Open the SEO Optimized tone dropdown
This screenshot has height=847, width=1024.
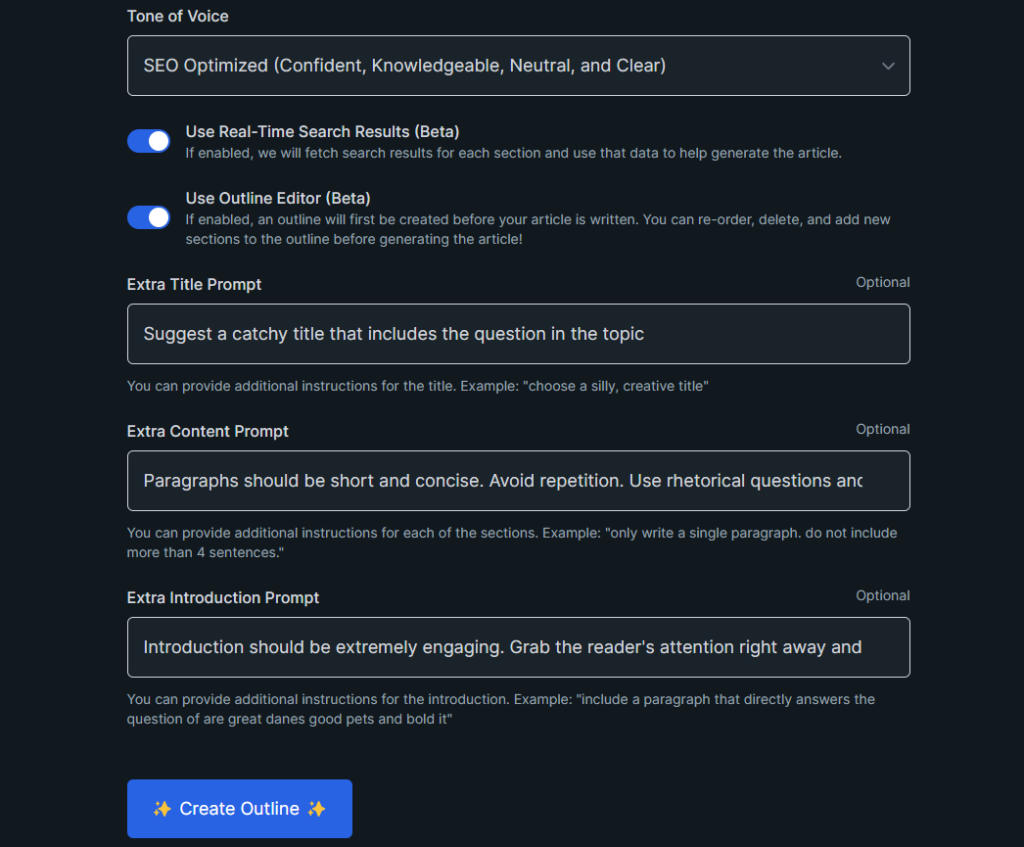(518, 65)
